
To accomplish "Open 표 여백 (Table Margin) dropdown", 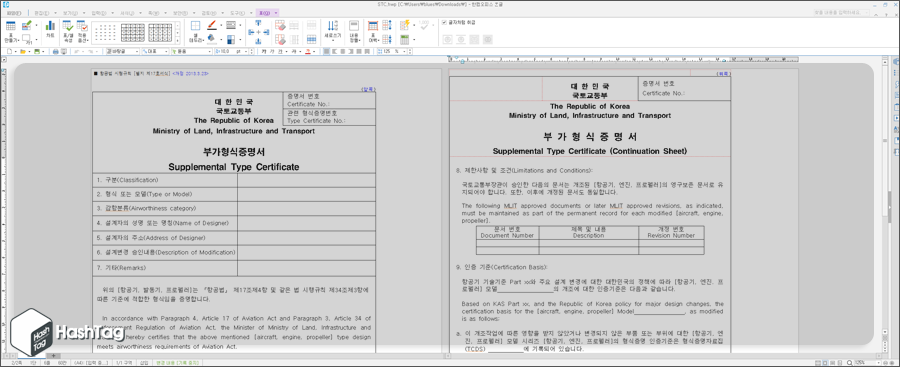I will [x=373, y=32].
